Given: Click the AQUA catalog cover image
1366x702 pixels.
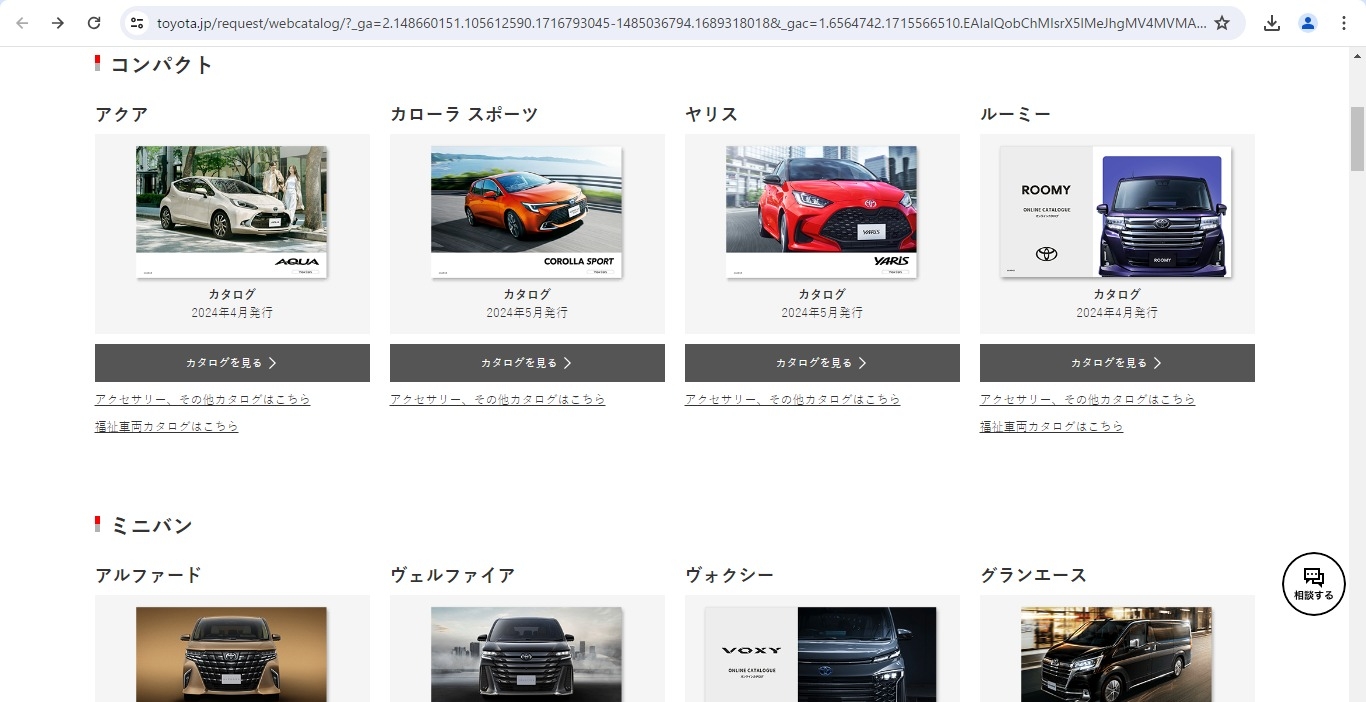Looking at the screenshot, I should [x=232, y=212].
